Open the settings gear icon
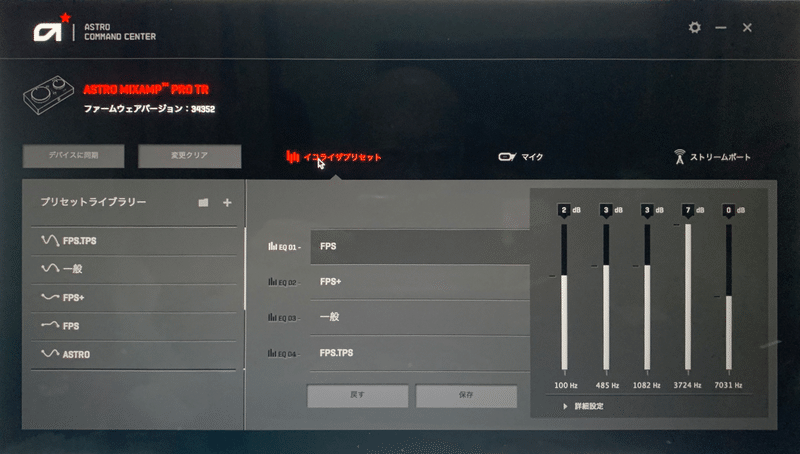Screen dimensions: 800x454 point(694,27)
